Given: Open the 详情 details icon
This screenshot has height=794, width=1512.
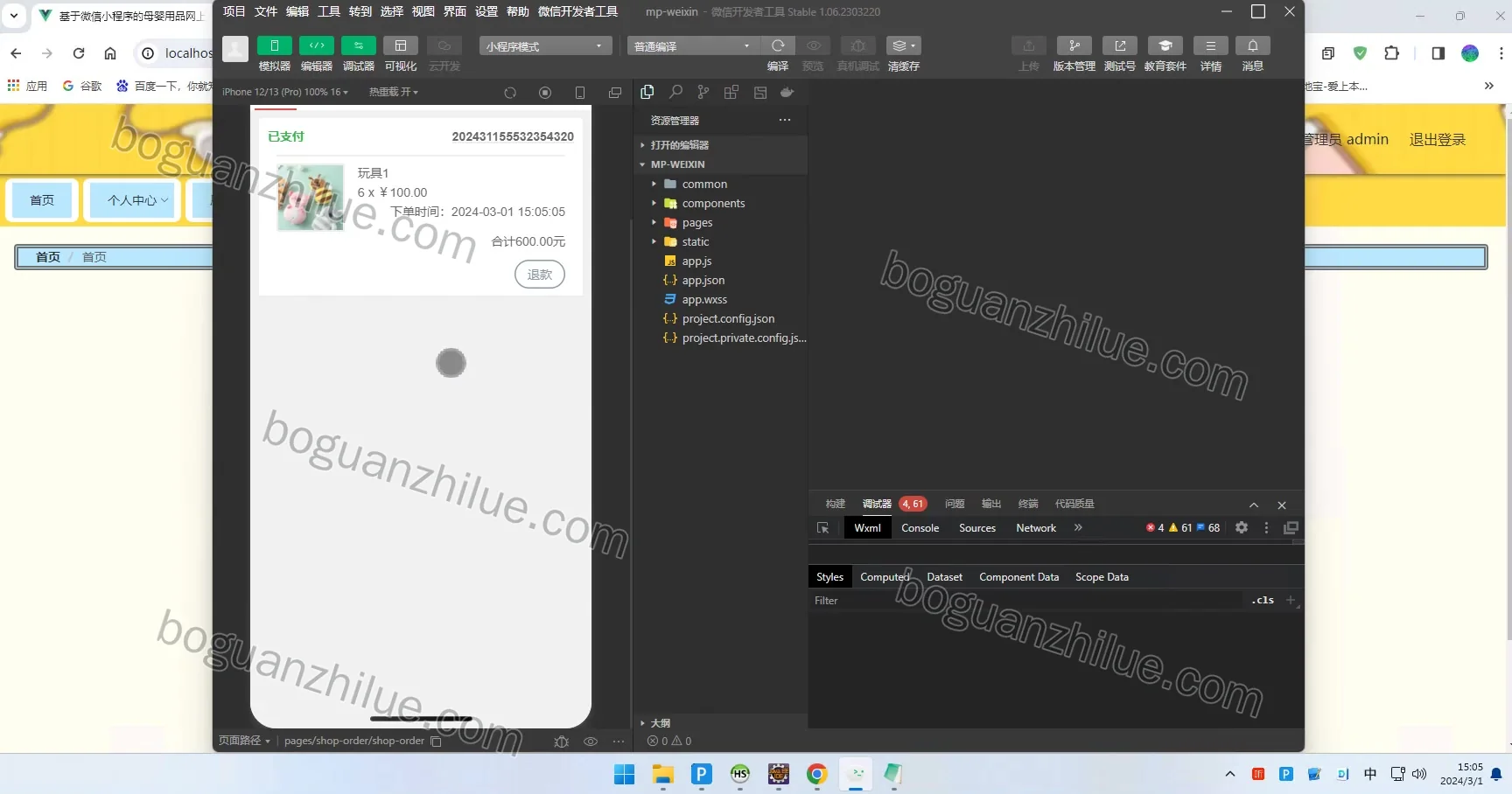Looking at the screenshot, I should click(x=1211, y=45).
